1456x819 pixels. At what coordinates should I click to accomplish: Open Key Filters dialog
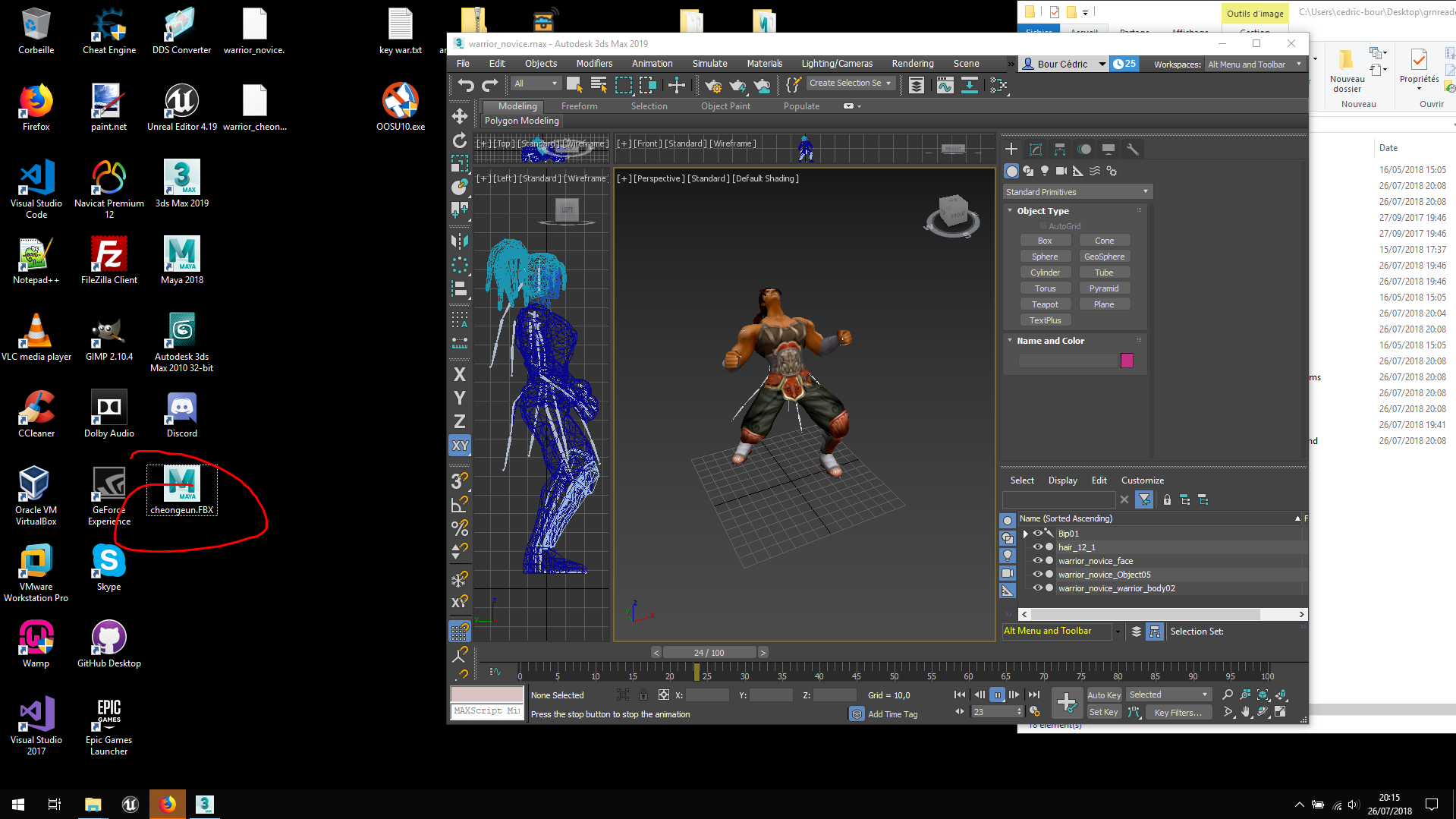pyautogui.click(x=1178, y=713)
